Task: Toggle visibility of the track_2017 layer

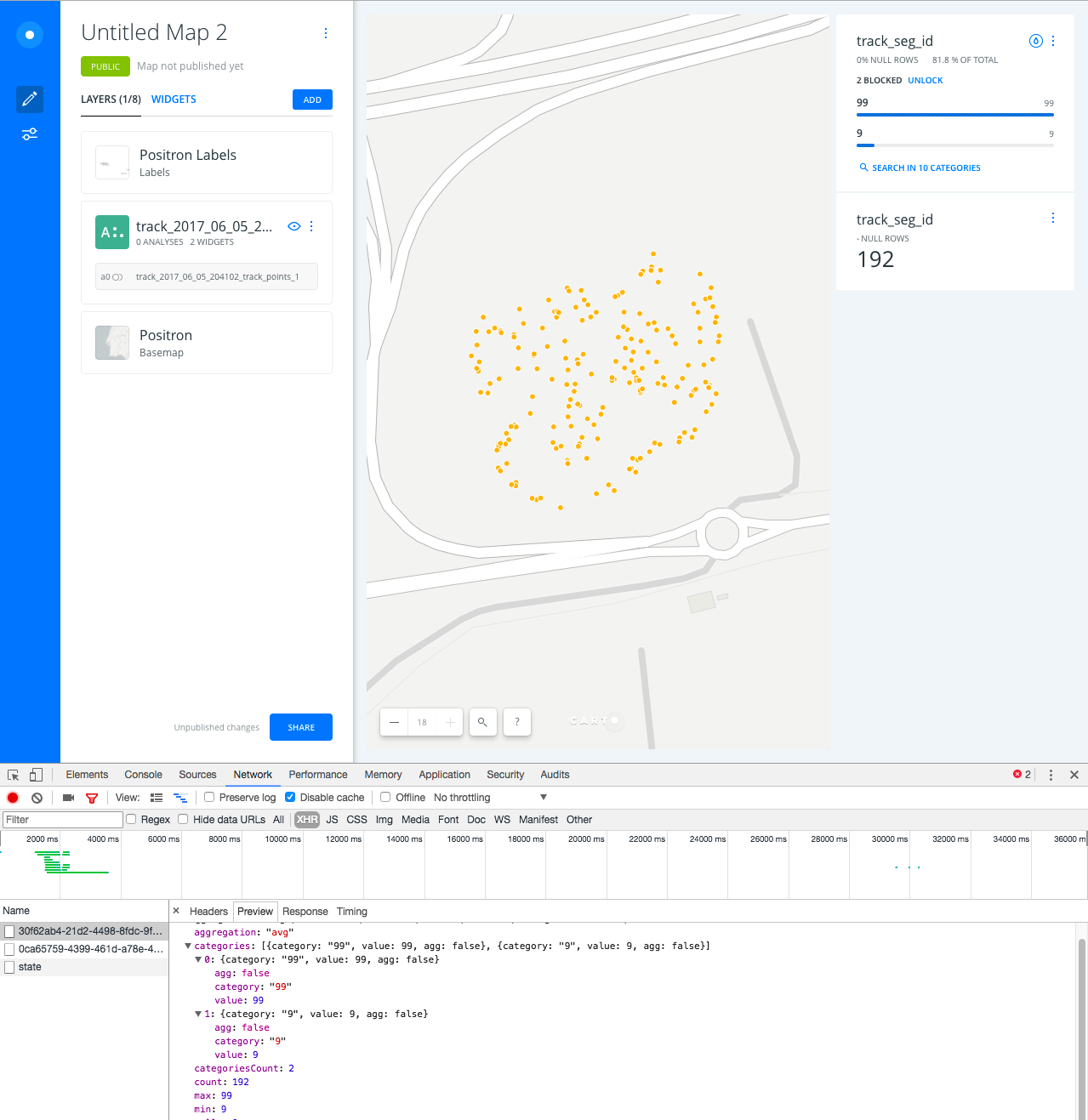Action: (294, 226)
